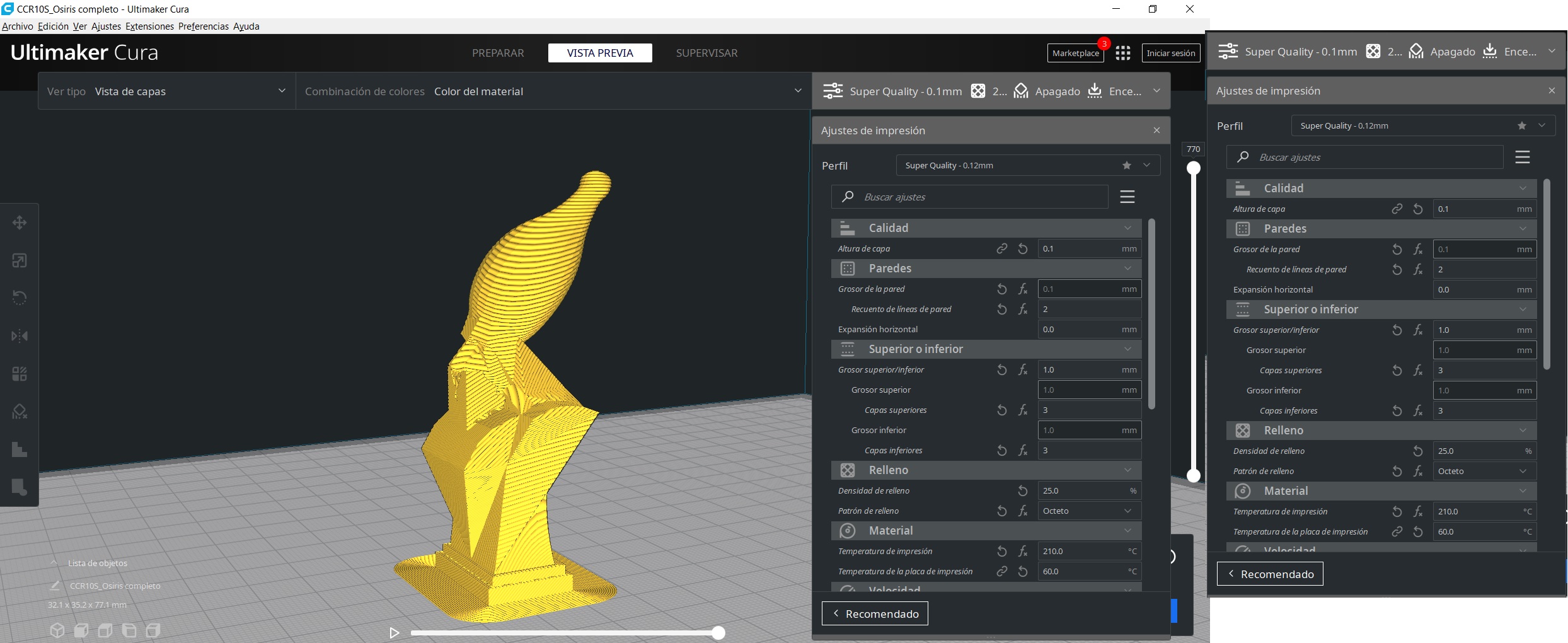
Task: Switch to the top view icon
Action: (105, 630)
